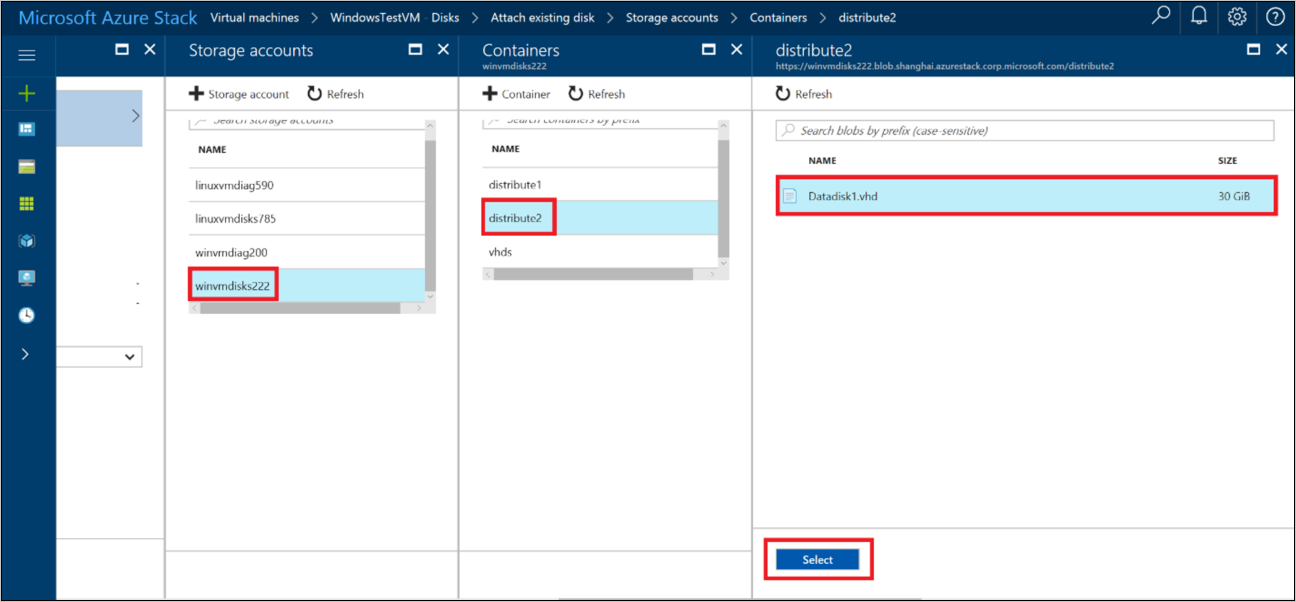
Task: Open the settings gear in the top bar
Action: [x=1237, y=17]
